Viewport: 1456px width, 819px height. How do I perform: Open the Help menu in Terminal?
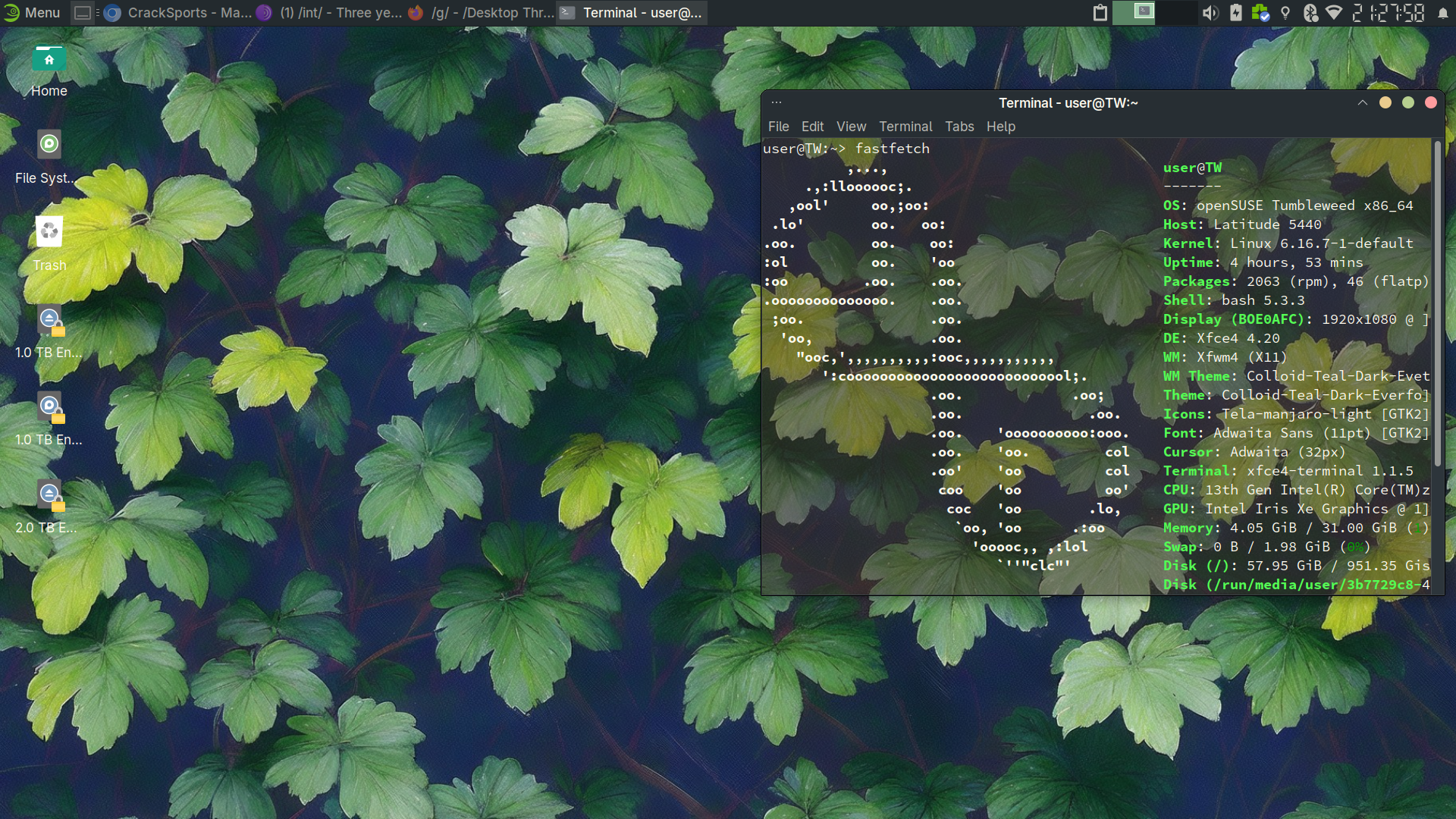pos(1000,127)
